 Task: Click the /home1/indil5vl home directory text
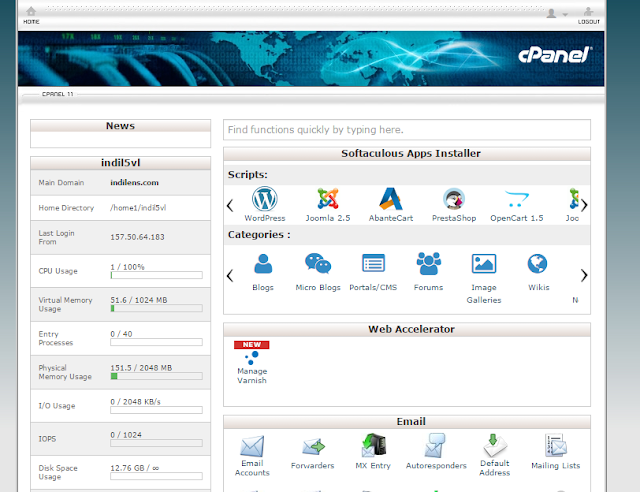[138, 208]
